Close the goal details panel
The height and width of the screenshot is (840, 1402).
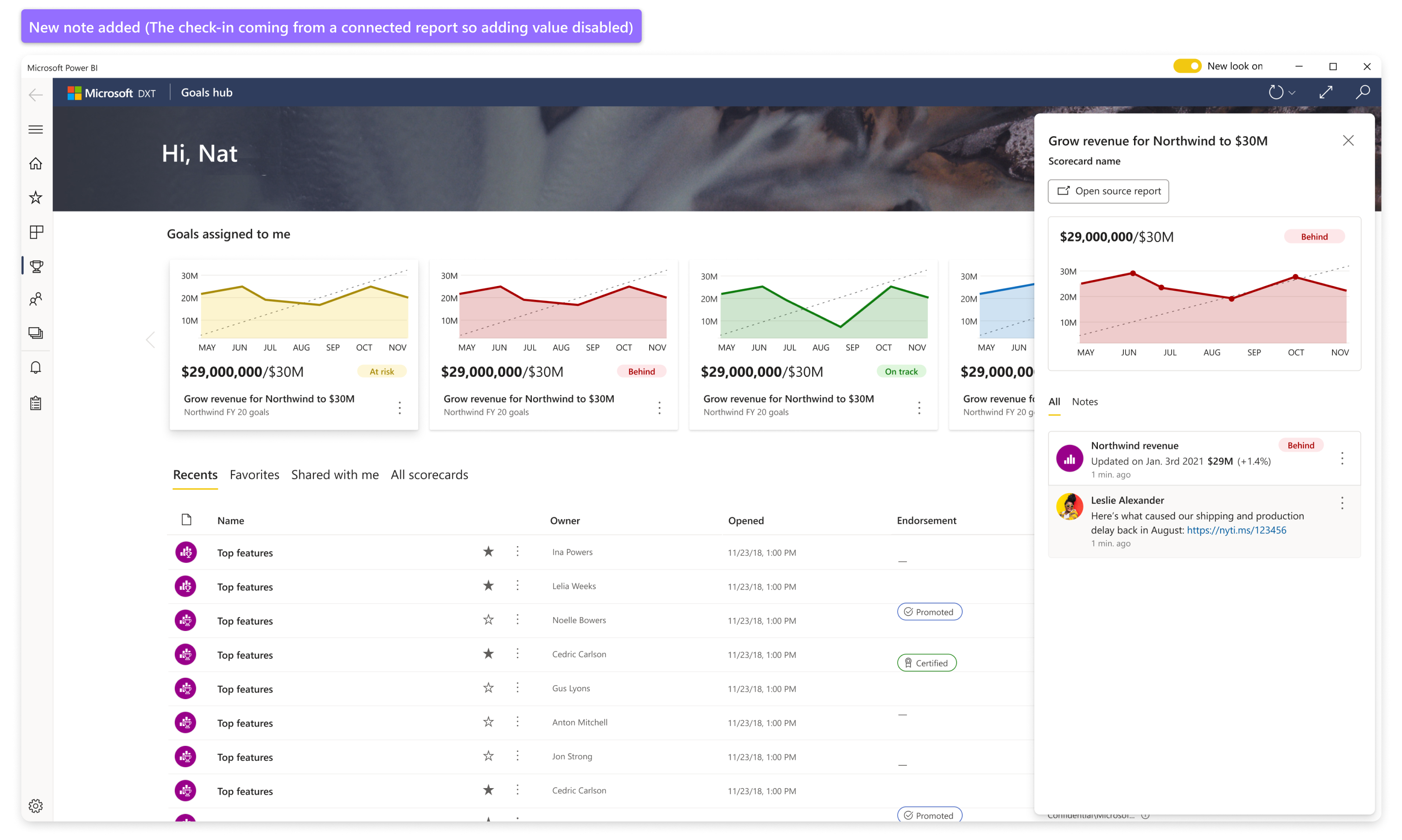[x=1348, y=140]
